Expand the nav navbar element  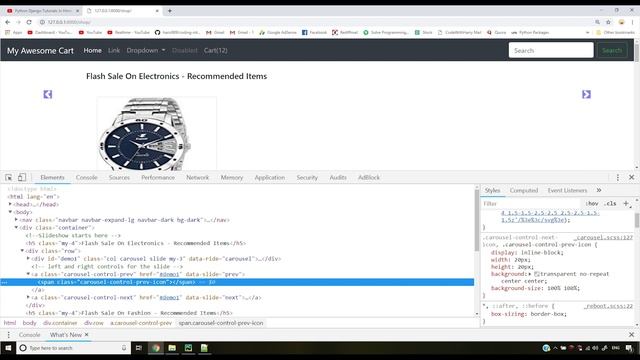(16, 220)
